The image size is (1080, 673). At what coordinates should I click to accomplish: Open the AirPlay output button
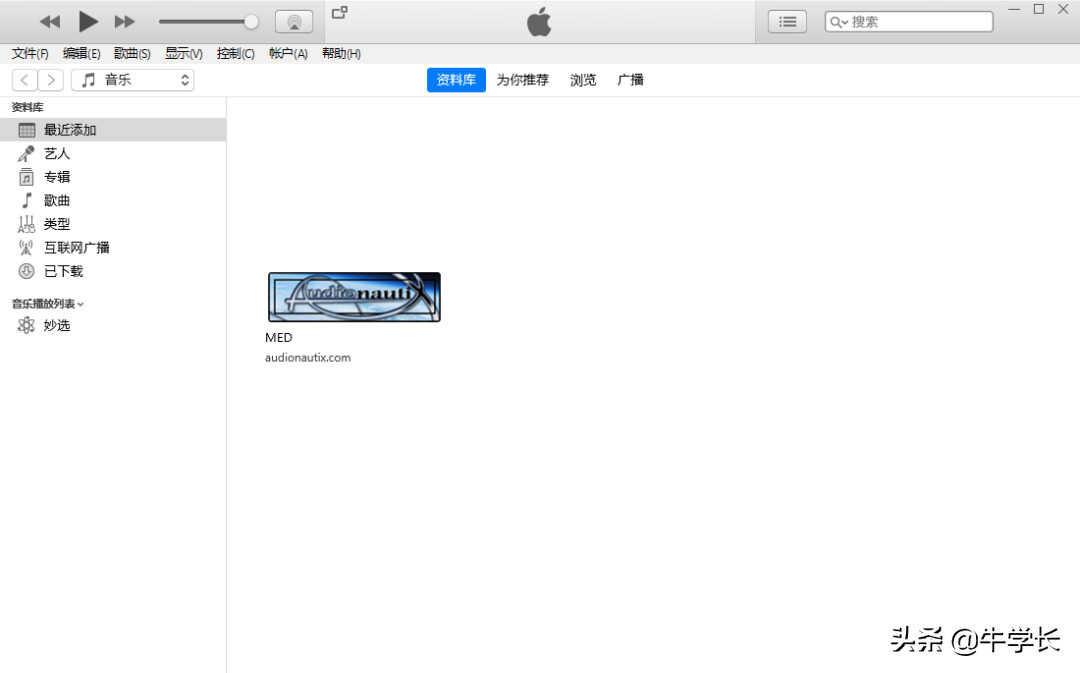coord(294,22)
